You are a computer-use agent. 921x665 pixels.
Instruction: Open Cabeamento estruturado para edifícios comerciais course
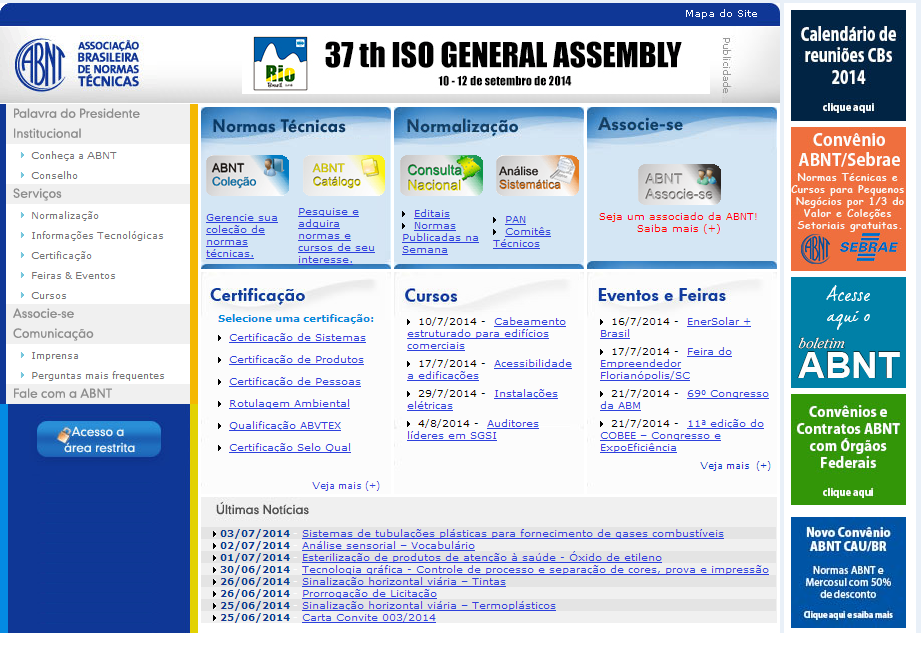(486, 334)
